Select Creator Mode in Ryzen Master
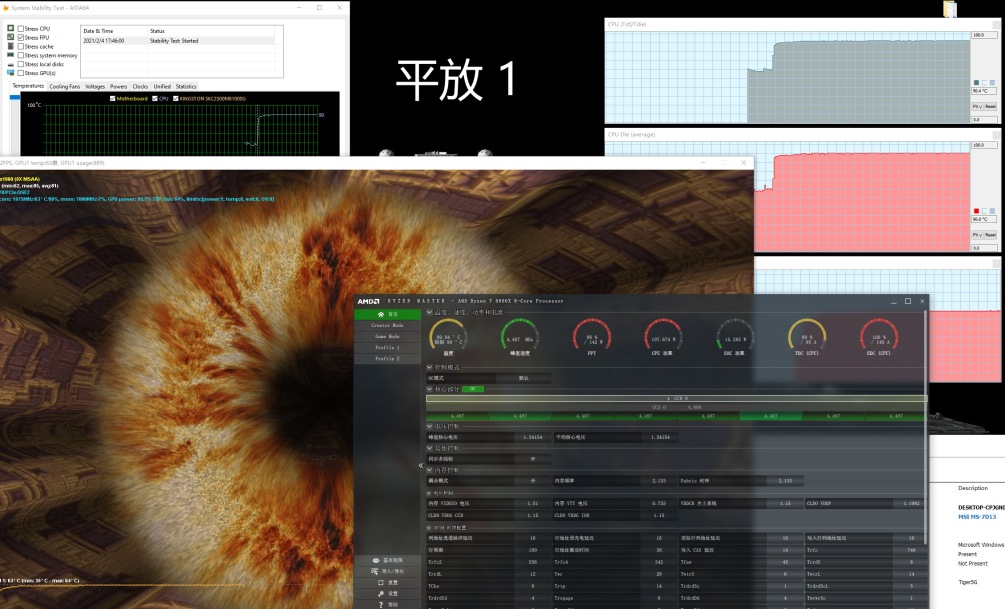 [x=387, y=326]
